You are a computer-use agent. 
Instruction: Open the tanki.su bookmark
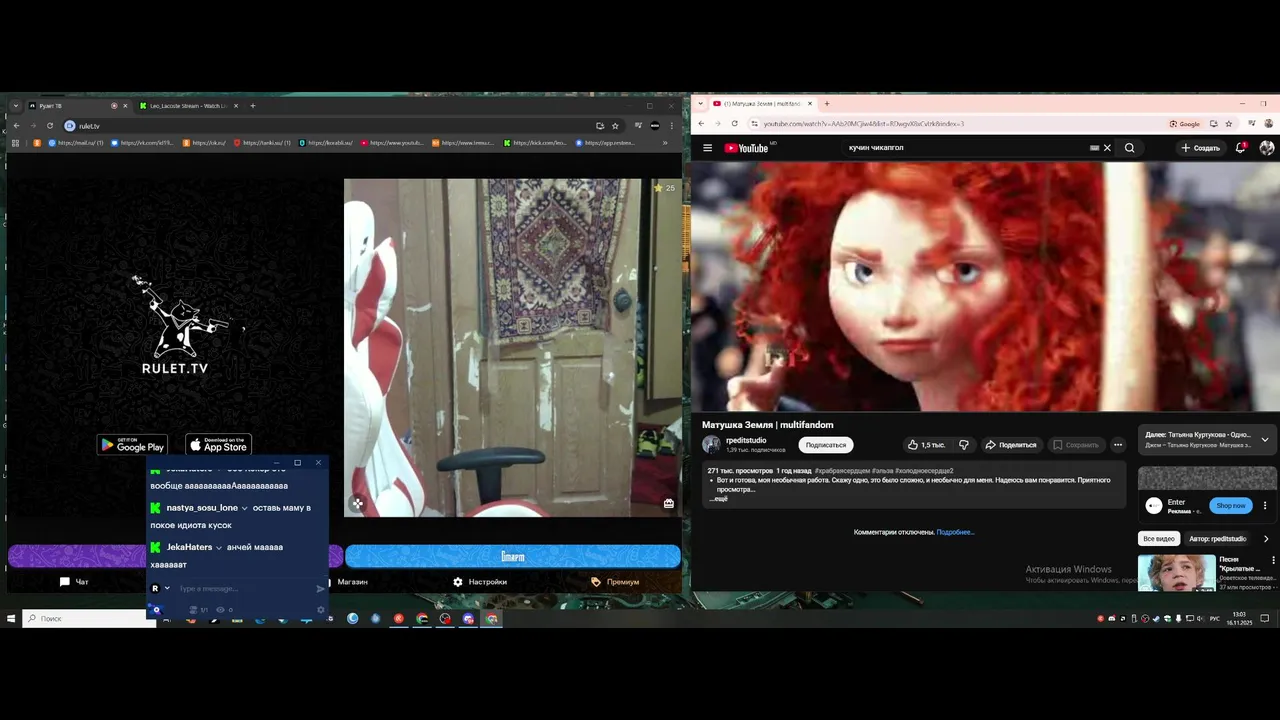[262, 143]
